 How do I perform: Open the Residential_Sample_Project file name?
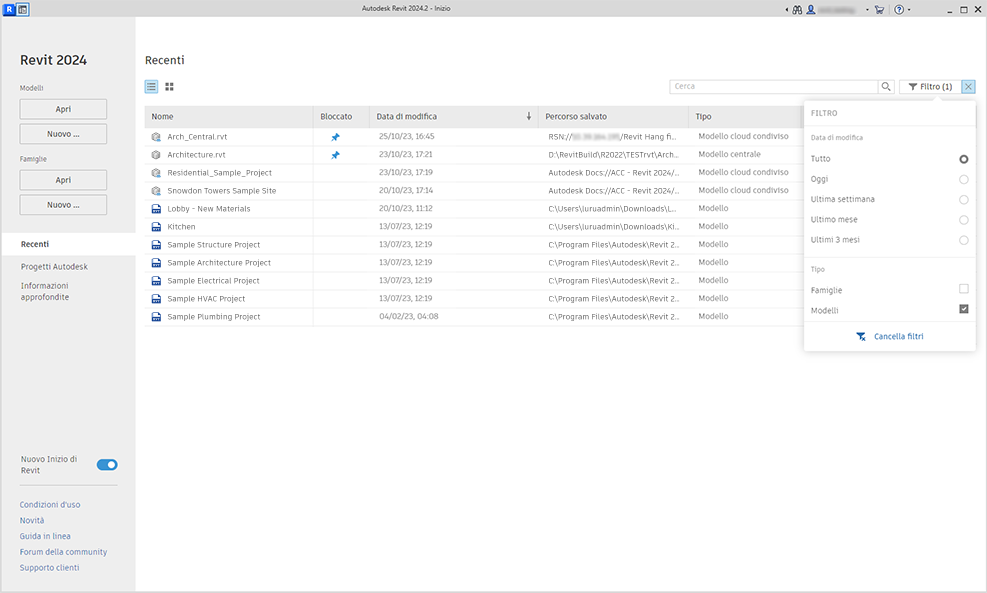219,172
